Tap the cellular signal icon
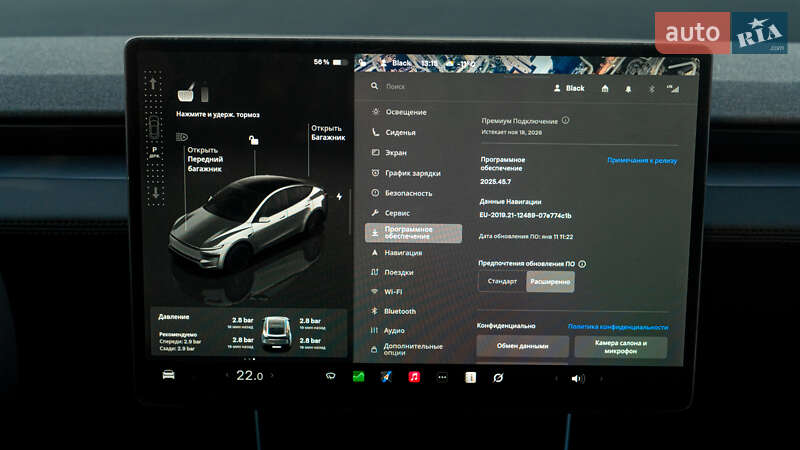Image resolution: width=800 pixels, height=450 pixels. pos(673,89)
